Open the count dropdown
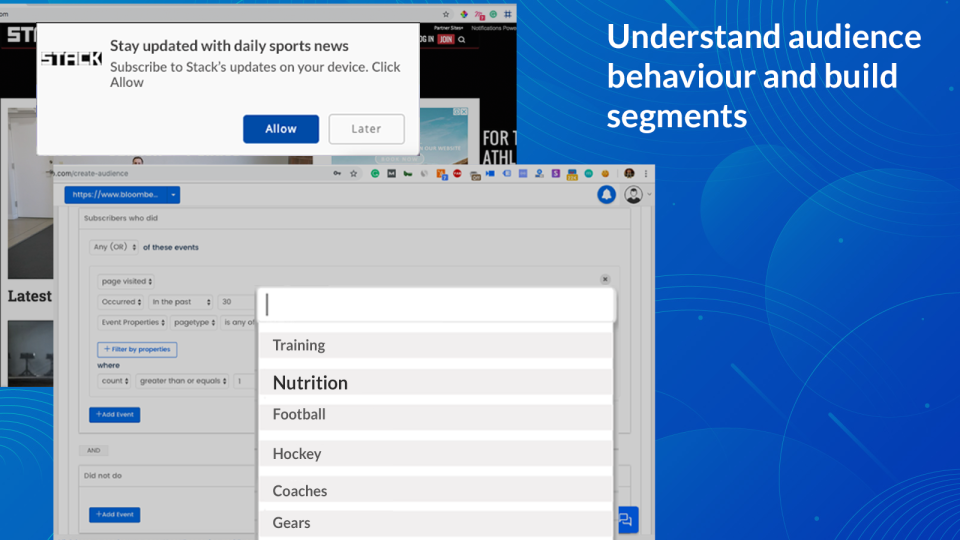 [x=114, y=381]
